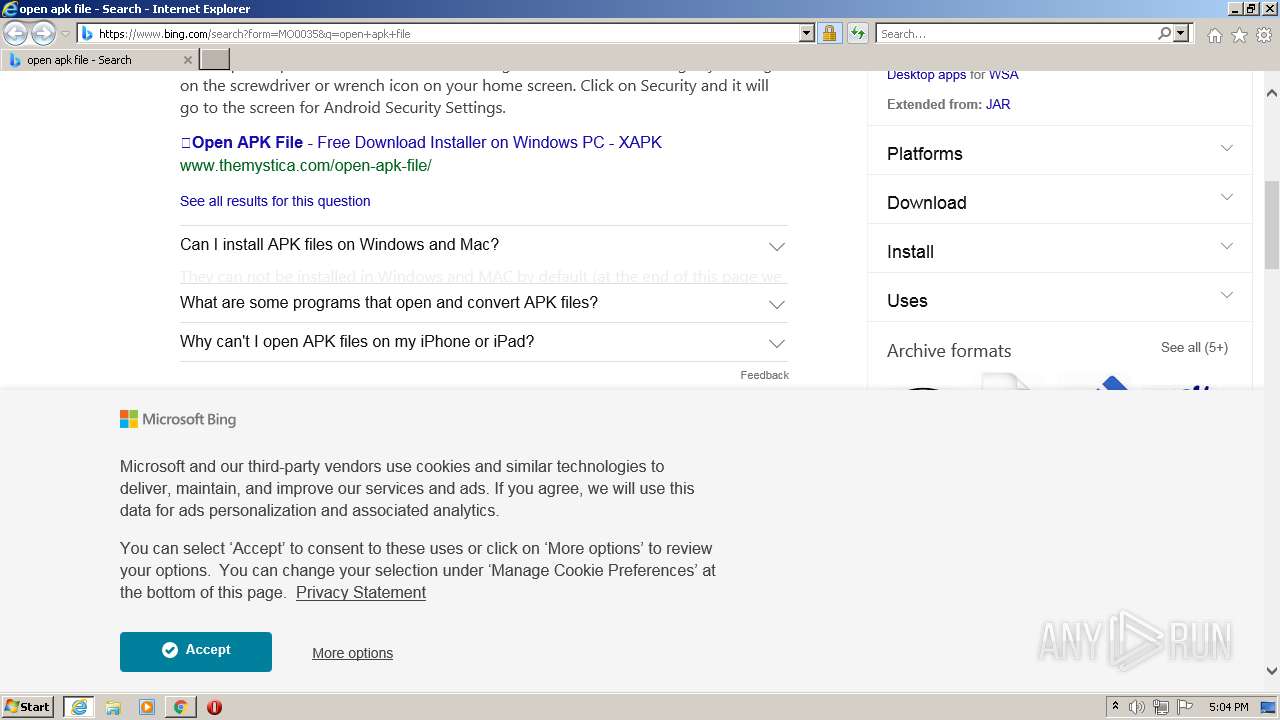Viewport: 1280px width, 720px height.
Task: Go forward with the browser Forward arrow
Action: pos(43,34)
